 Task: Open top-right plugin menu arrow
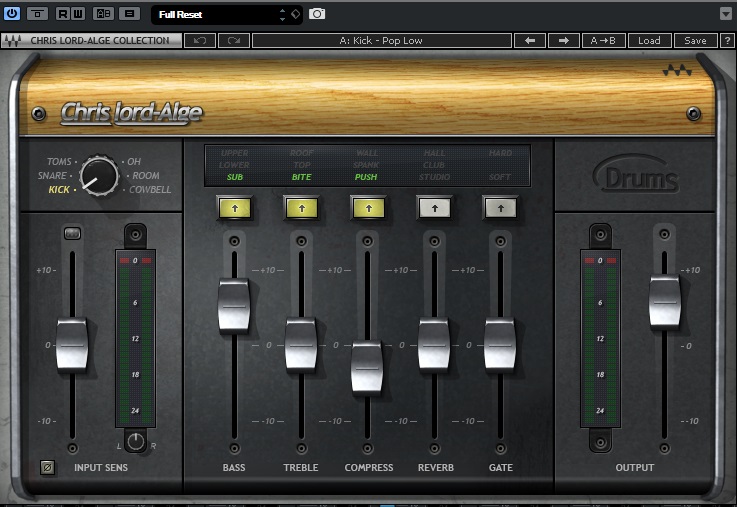(x=726, y=14)
